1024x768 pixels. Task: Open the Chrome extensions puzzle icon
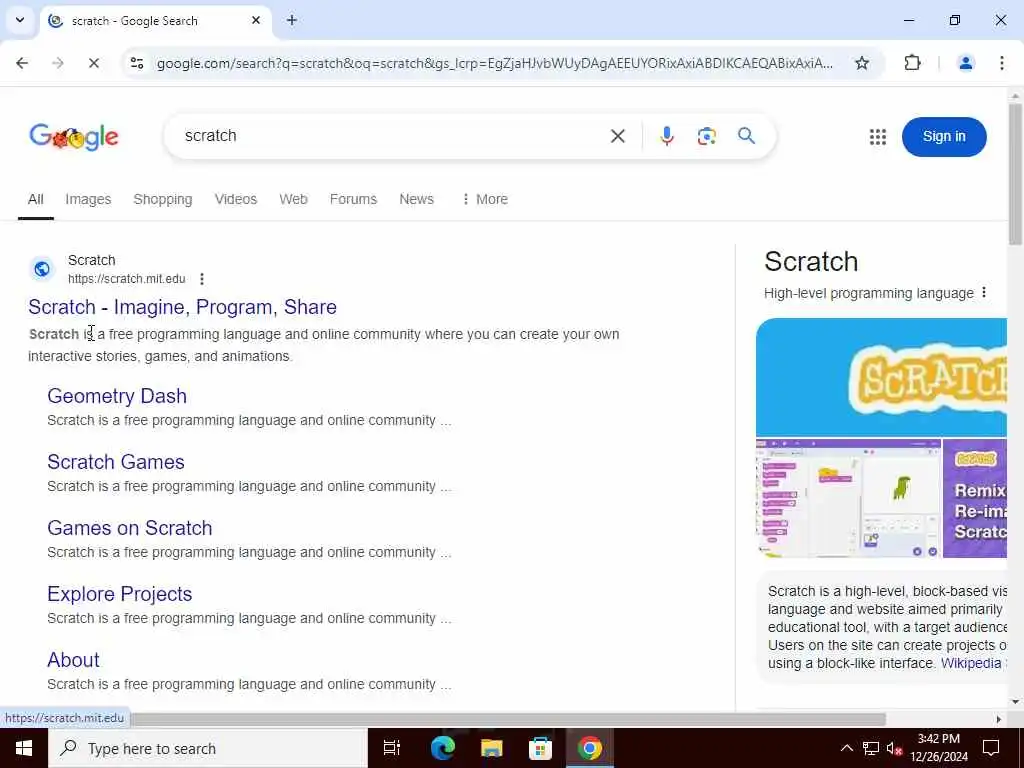point(912,63)
